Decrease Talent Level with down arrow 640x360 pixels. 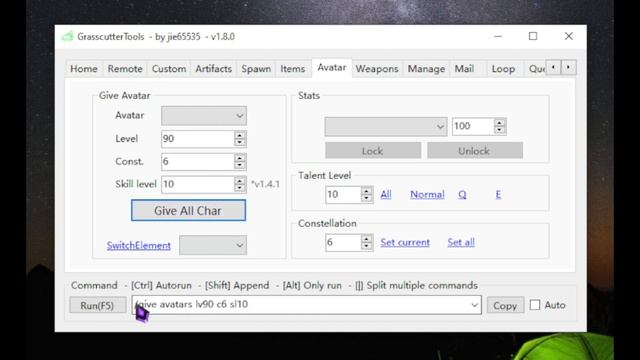367,198
